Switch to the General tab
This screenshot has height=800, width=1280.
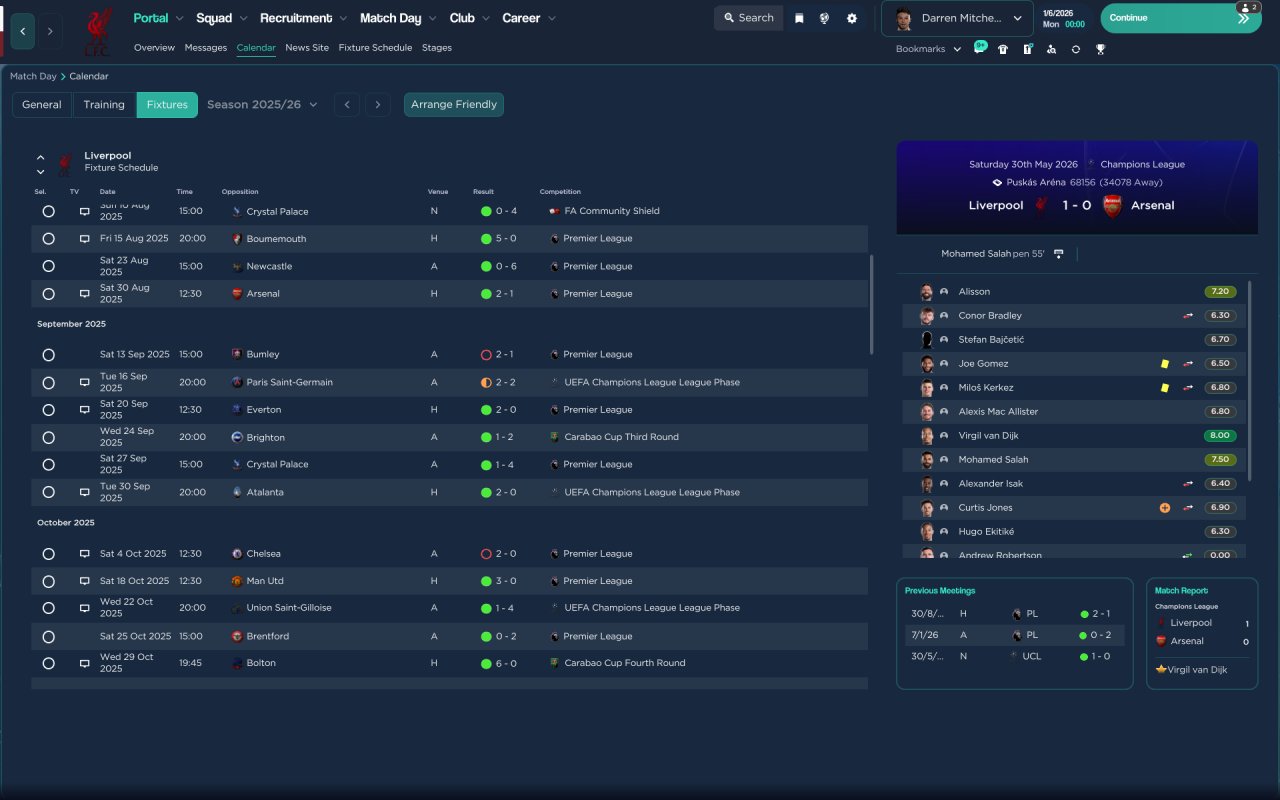[42, 104]
